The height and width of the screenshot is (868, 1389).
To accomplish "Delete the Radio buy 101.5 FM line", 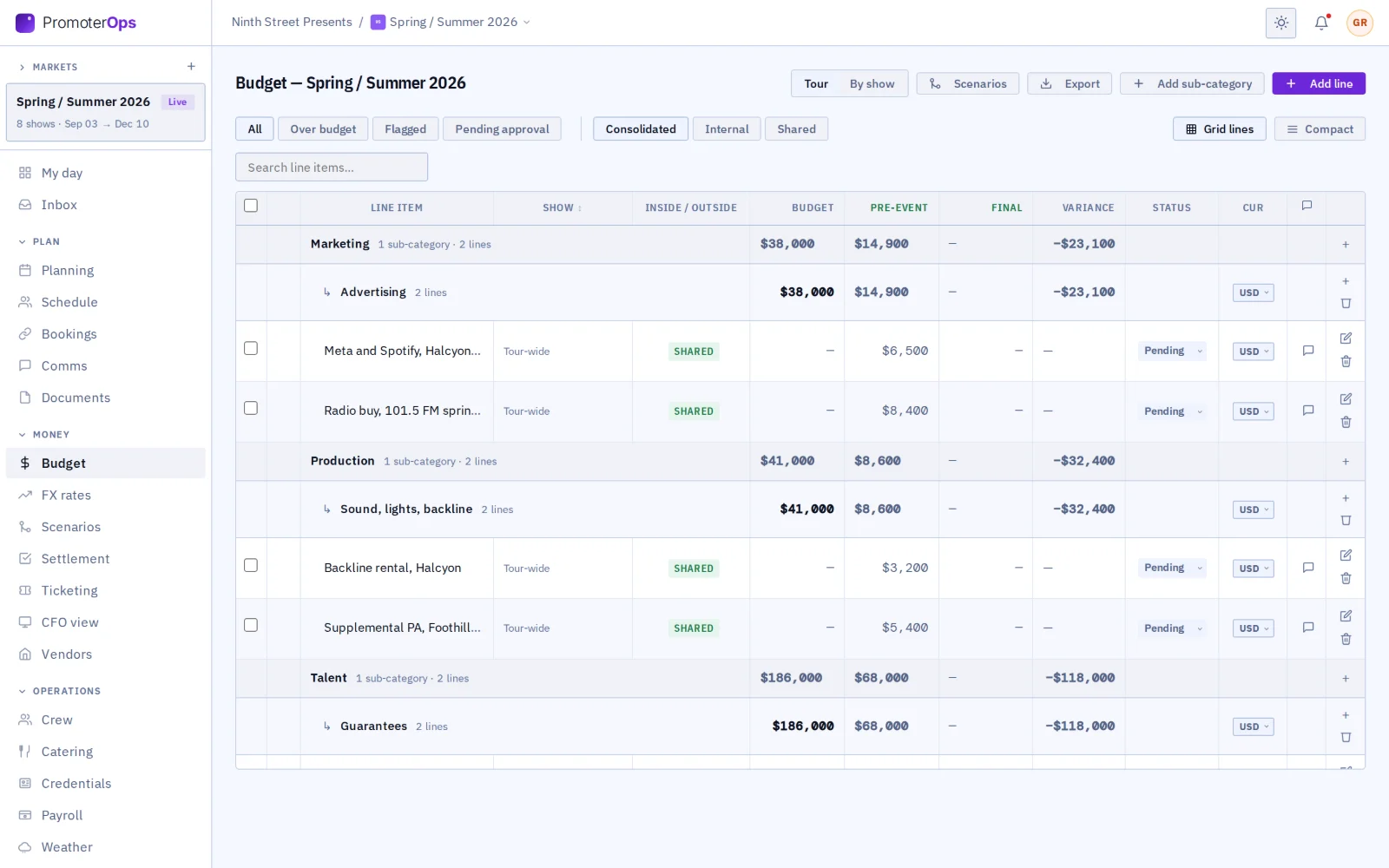I will [x=1346, y=422].
